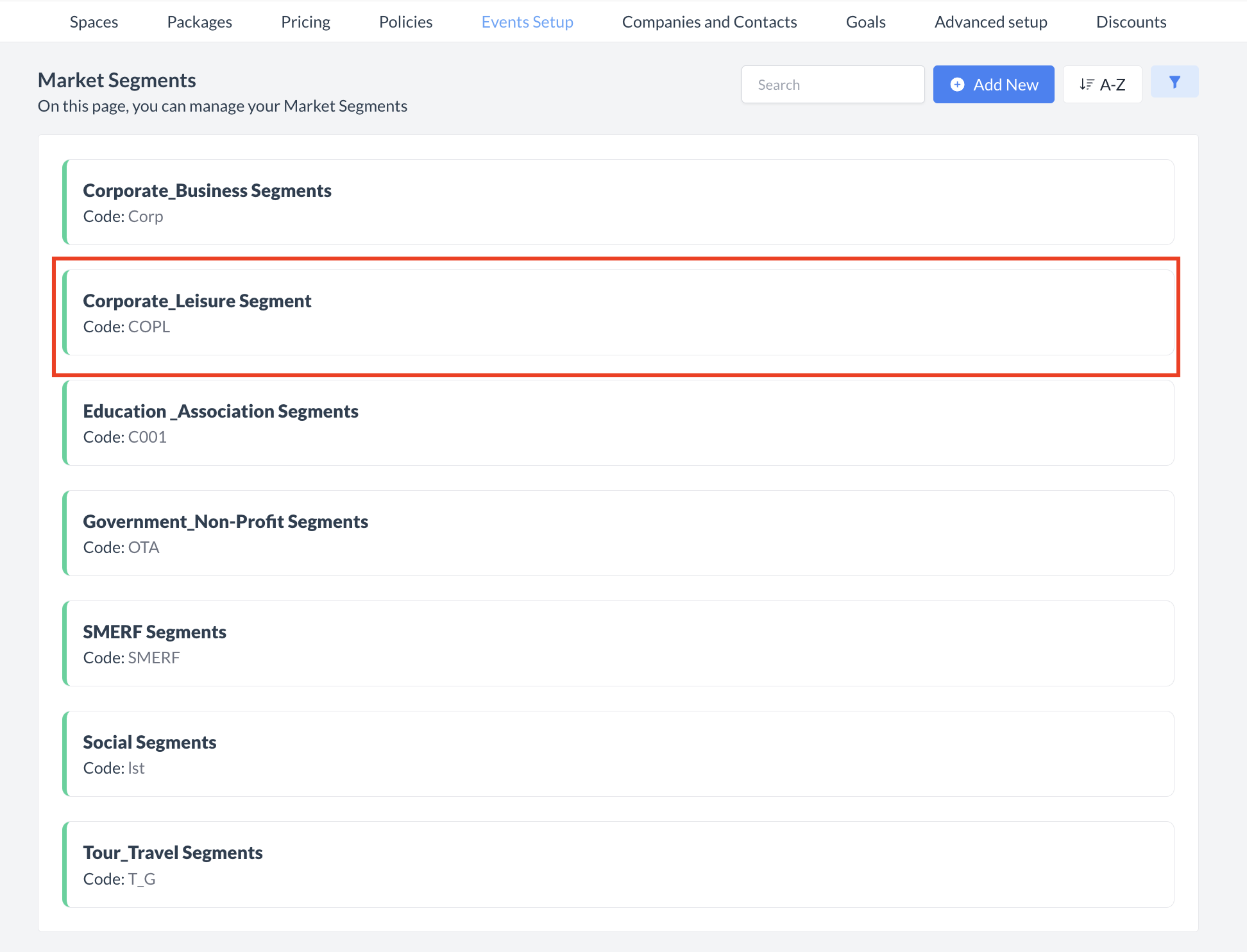Open Companies and Contacts tab
Viewport: 1247px width, 952px height.
point(709,22)
